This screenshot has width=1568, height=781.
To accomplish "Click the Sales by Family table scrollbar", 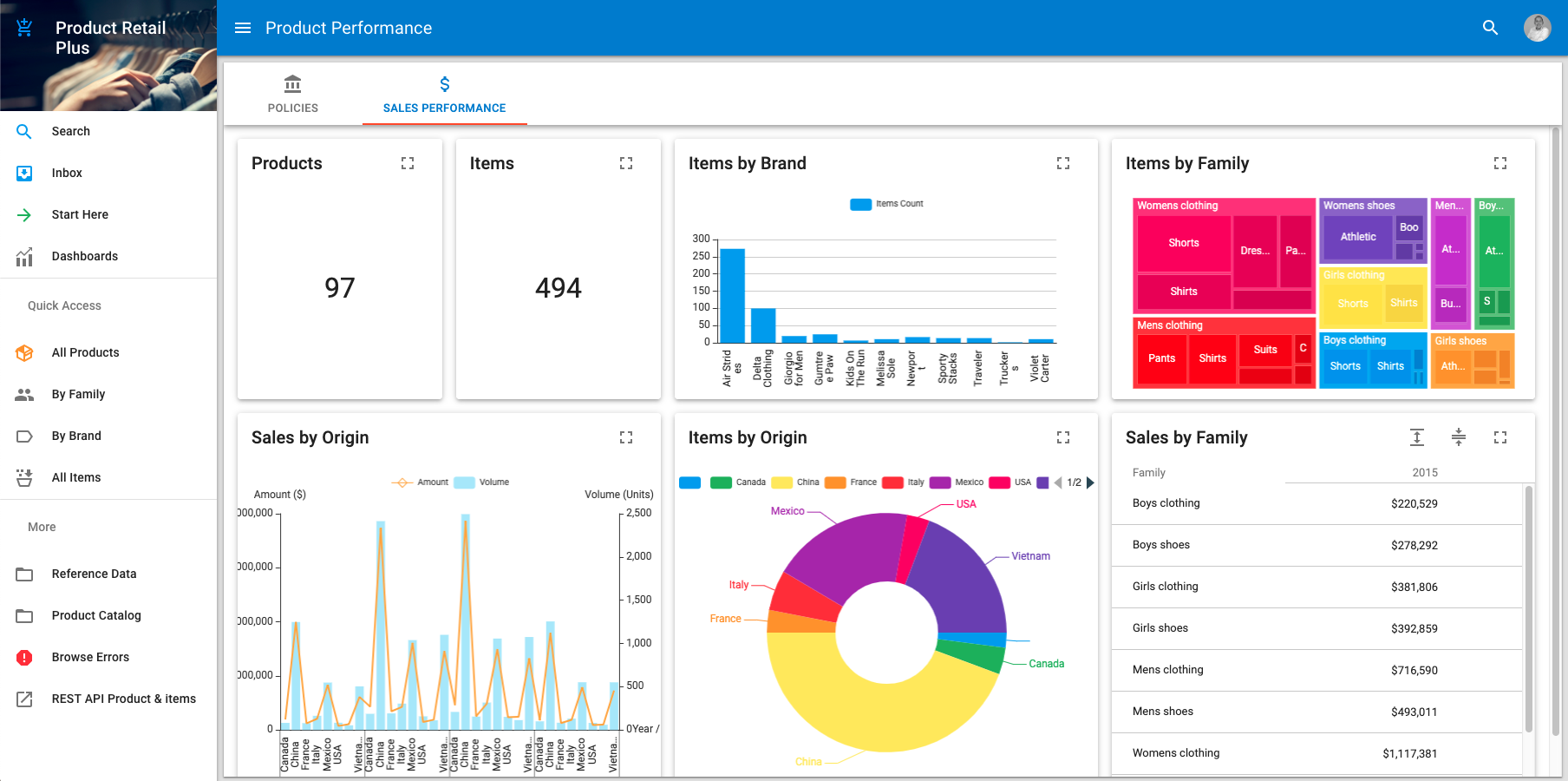I will (x=1529, y=607).
